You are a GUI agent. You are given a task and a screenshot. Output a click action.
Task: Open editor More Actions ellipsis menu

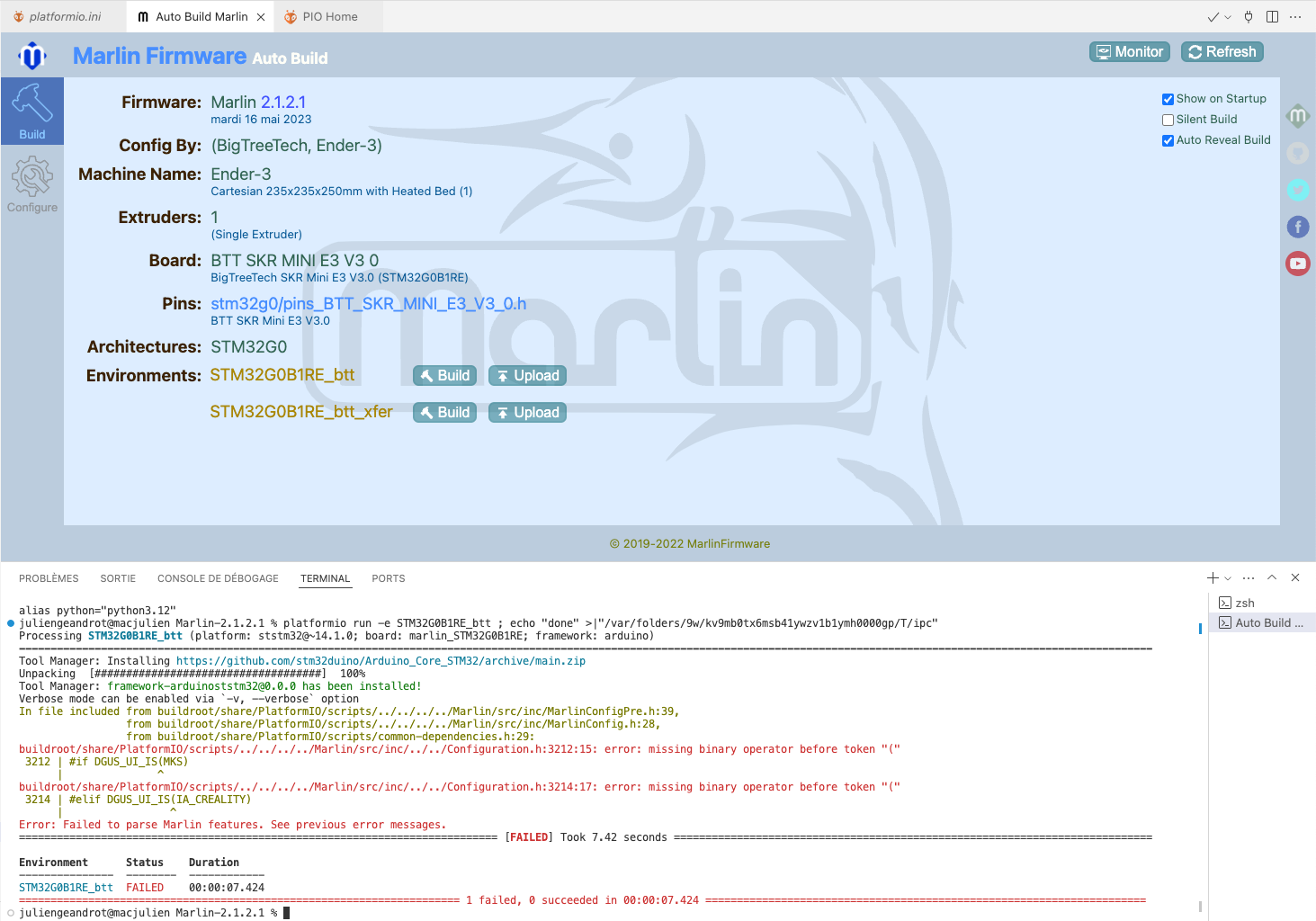pyautogui.click(x=1295, y=17)
